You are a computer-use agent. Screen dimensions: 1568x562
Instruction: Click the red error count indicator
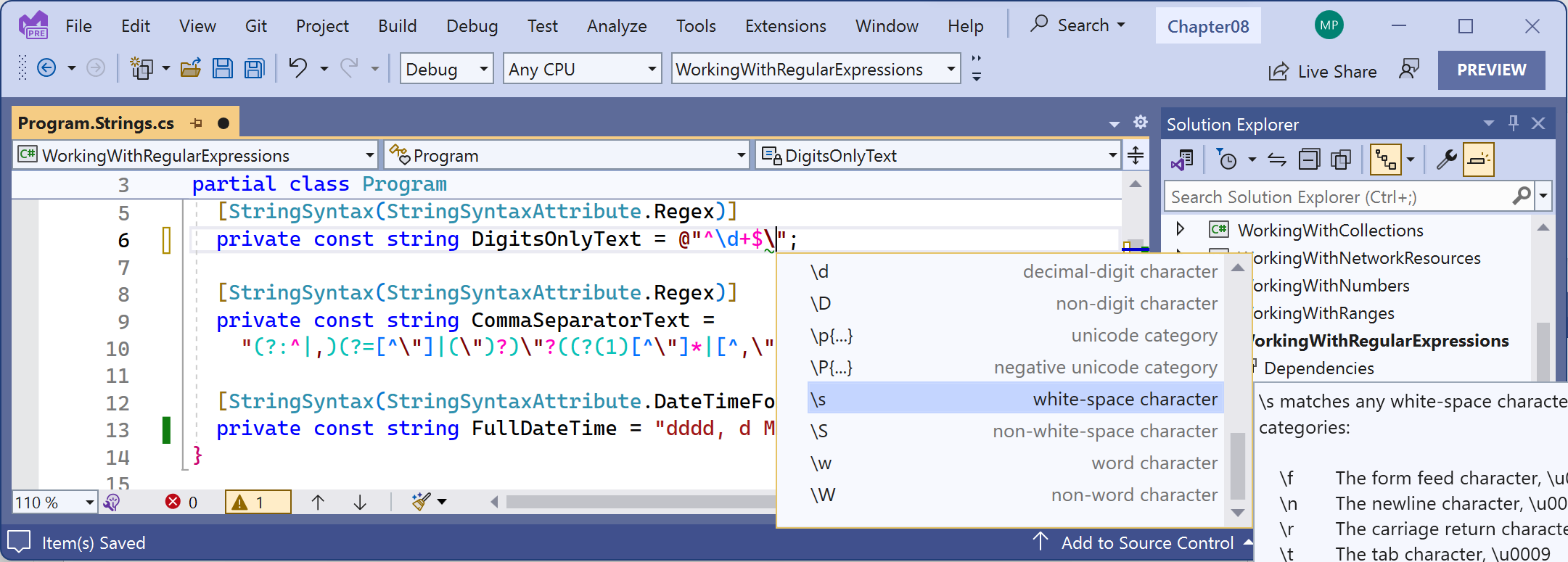pyautogui.click(x=181, y=502)
